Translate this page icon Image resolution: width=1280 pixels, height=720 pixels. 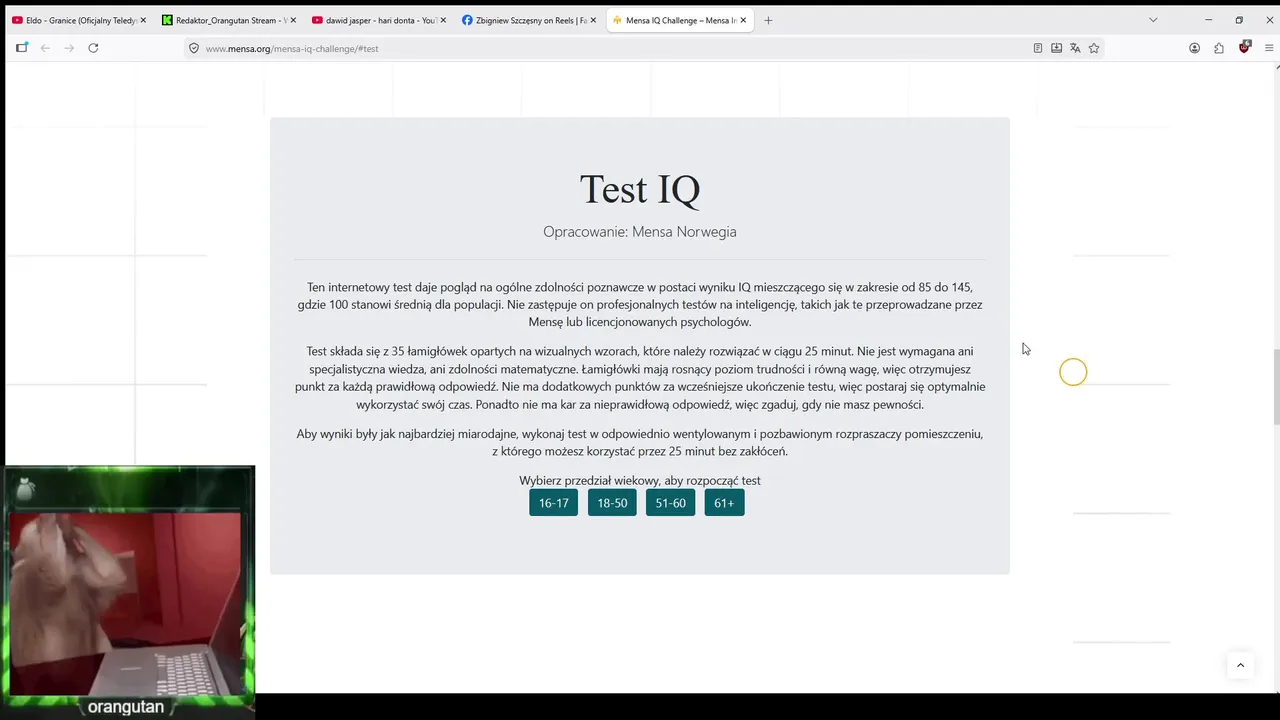pyautogui.click(x=1075, y=48)
